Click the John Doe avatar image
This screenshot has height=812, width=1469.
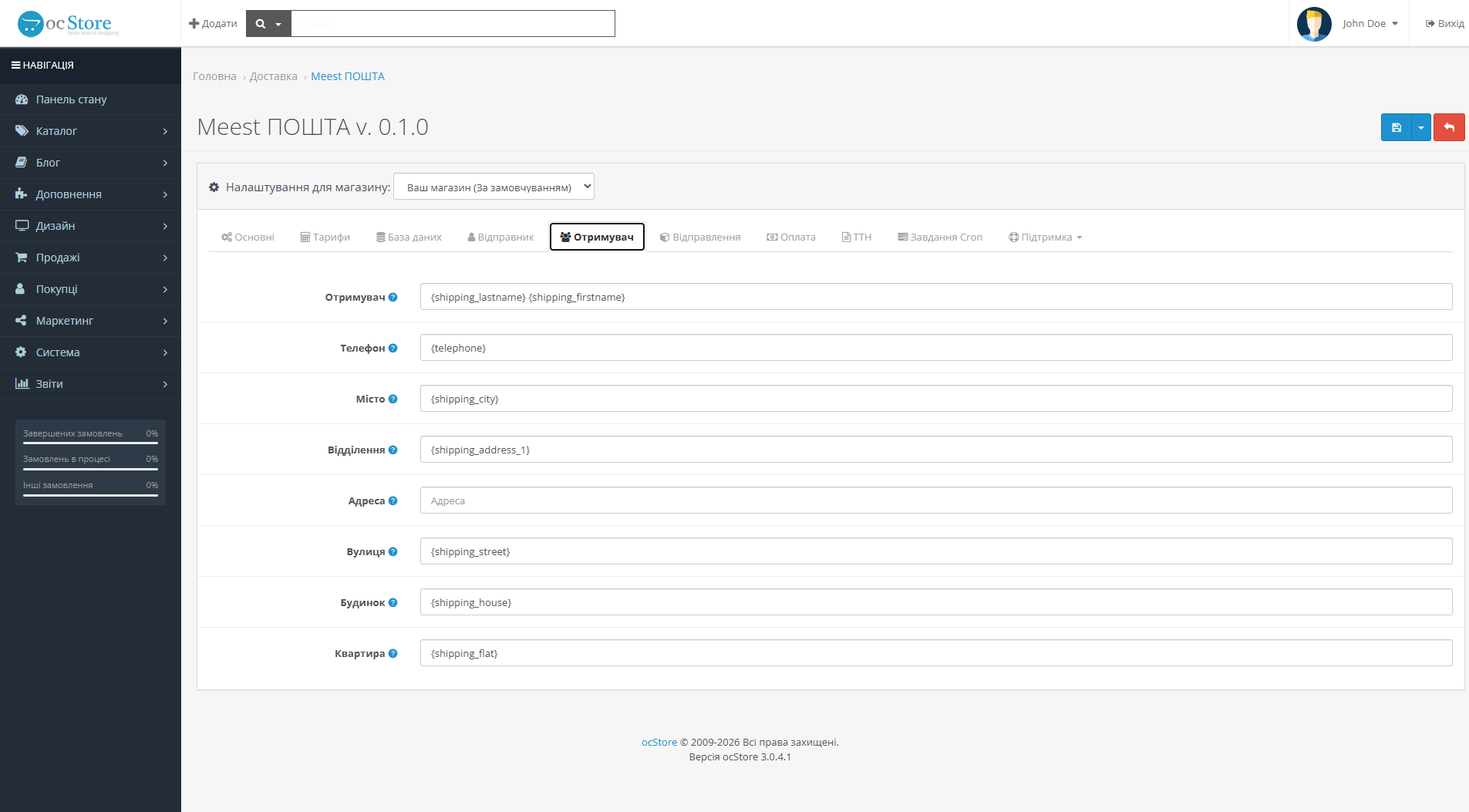pyautogui.click(x=1314, y=24)
